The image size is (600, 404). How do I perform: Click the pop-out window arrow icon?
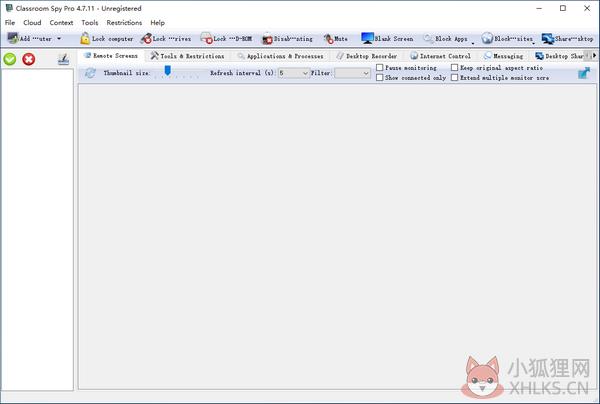(584, 73)
